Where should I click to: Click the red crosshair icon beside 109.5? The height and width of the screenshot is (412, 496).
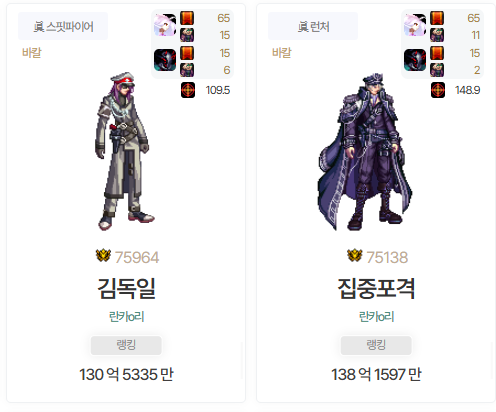[188, 90]
